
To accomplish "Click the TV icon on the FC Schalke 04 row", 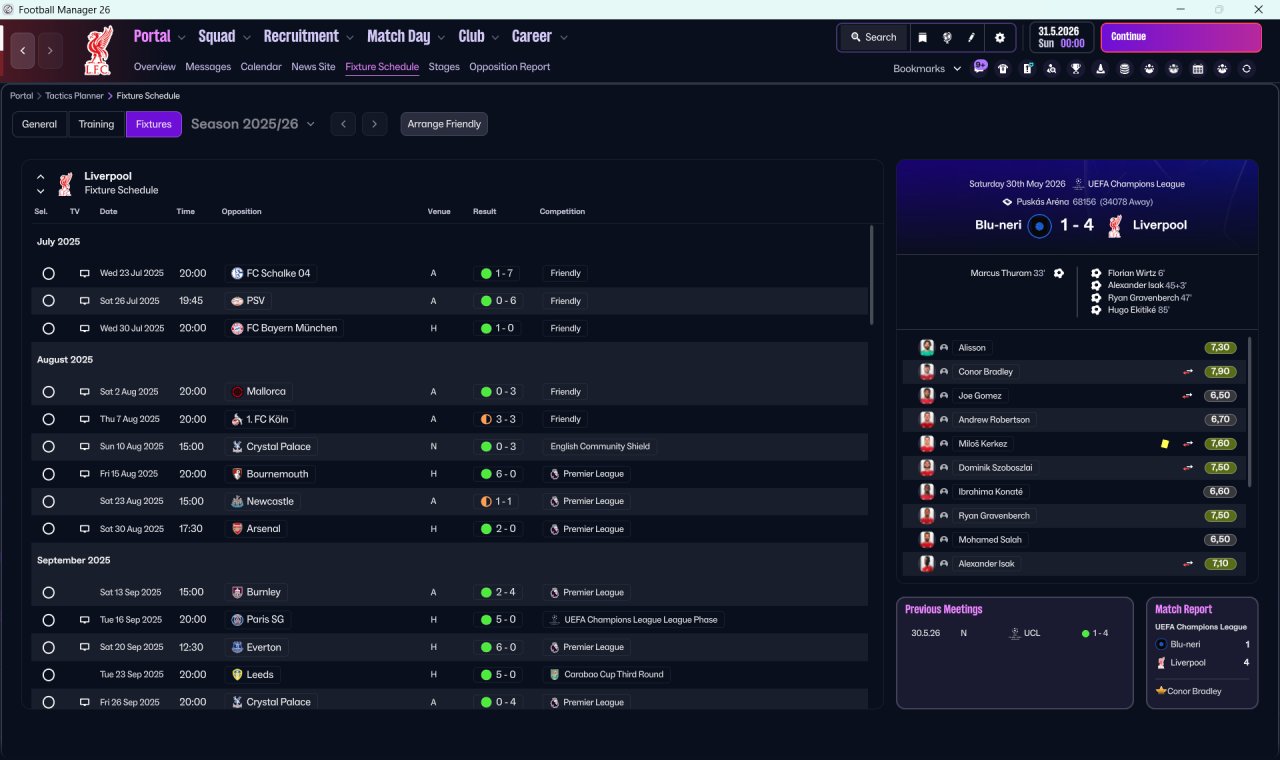I will [x=85, y=273].
